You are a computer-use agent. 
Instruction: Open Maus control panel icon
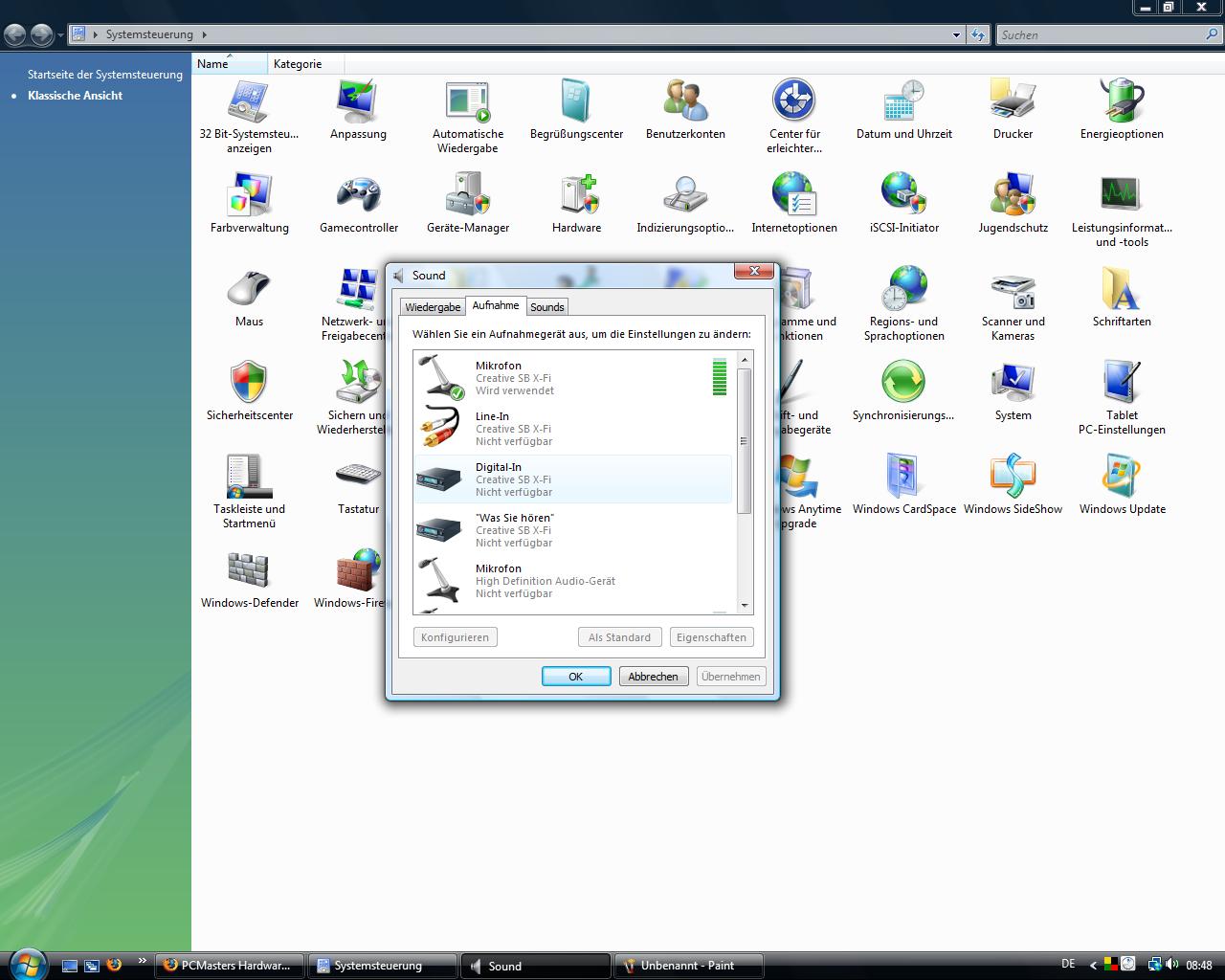pyautogui.click(x=249, y=289)
